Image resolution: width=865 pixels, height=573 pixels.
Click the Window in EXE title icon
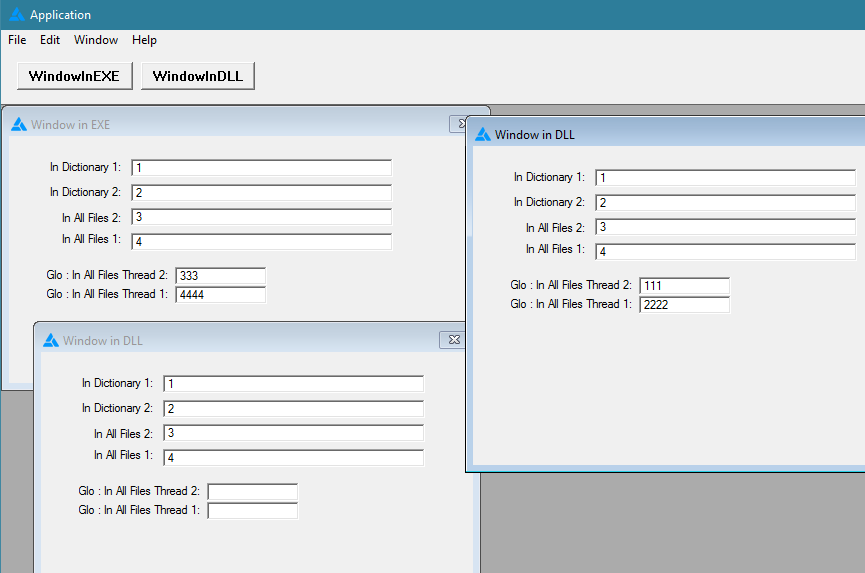(18, 125)
